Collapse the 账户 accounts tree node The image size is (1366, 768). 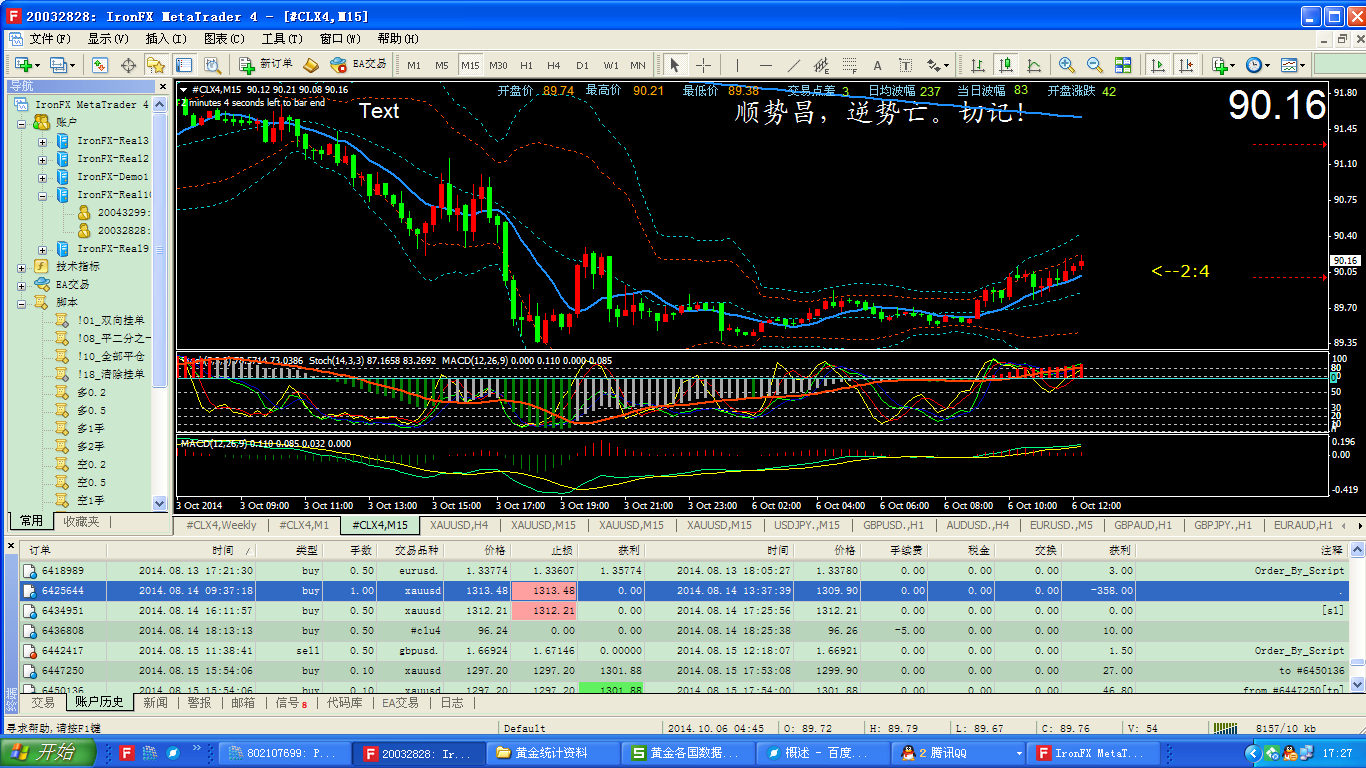(x=22, y=122)
